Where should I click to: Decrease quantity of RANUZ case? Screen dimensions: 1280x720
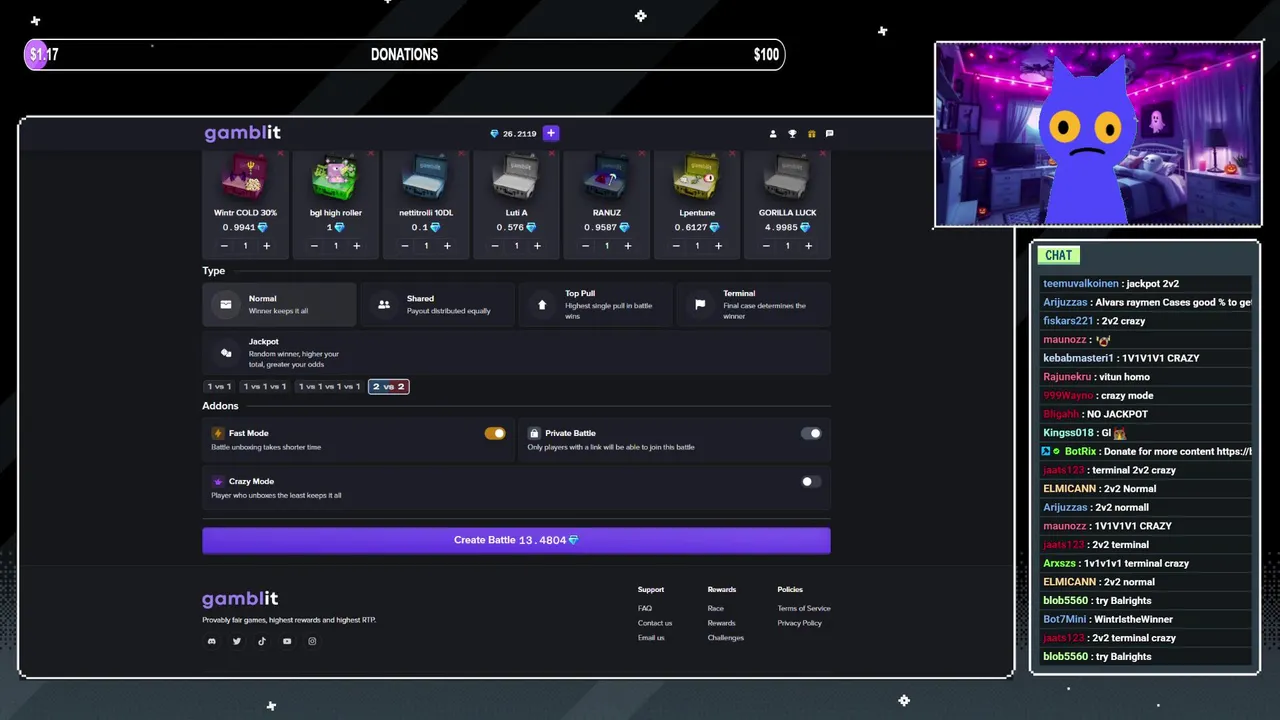[x=585, y=246]
